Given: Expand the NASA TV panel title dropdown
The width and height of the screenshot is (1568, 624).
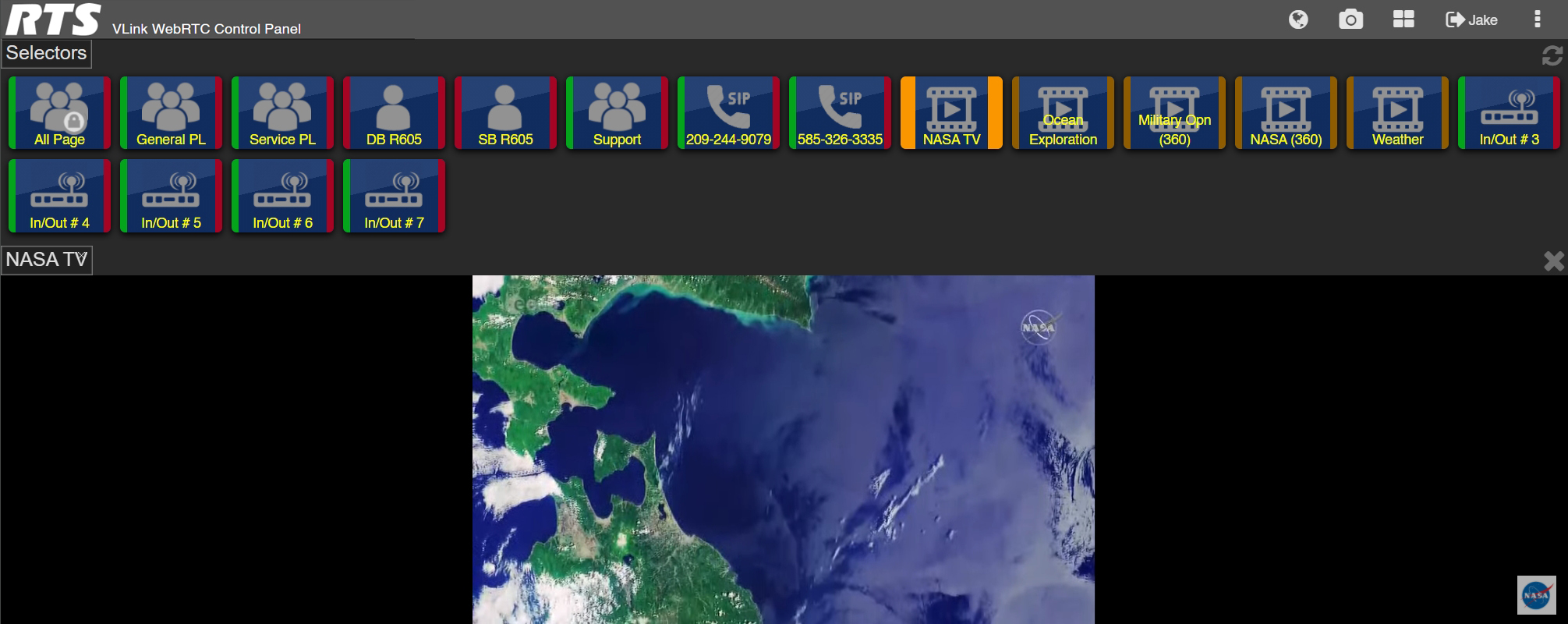Looking at the screenshot, I should pyautogui.click(x=47, y=260).
